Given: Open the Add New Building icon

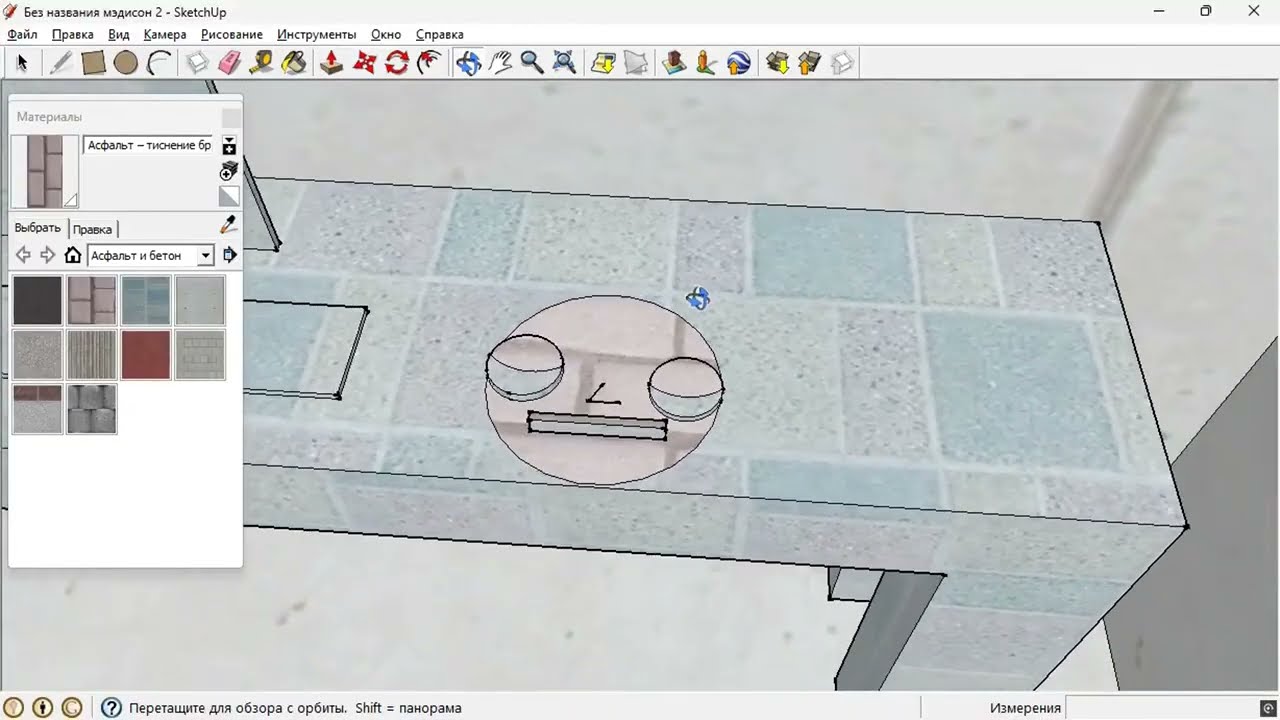Looking at the screenshot, I should click(674, 63).
